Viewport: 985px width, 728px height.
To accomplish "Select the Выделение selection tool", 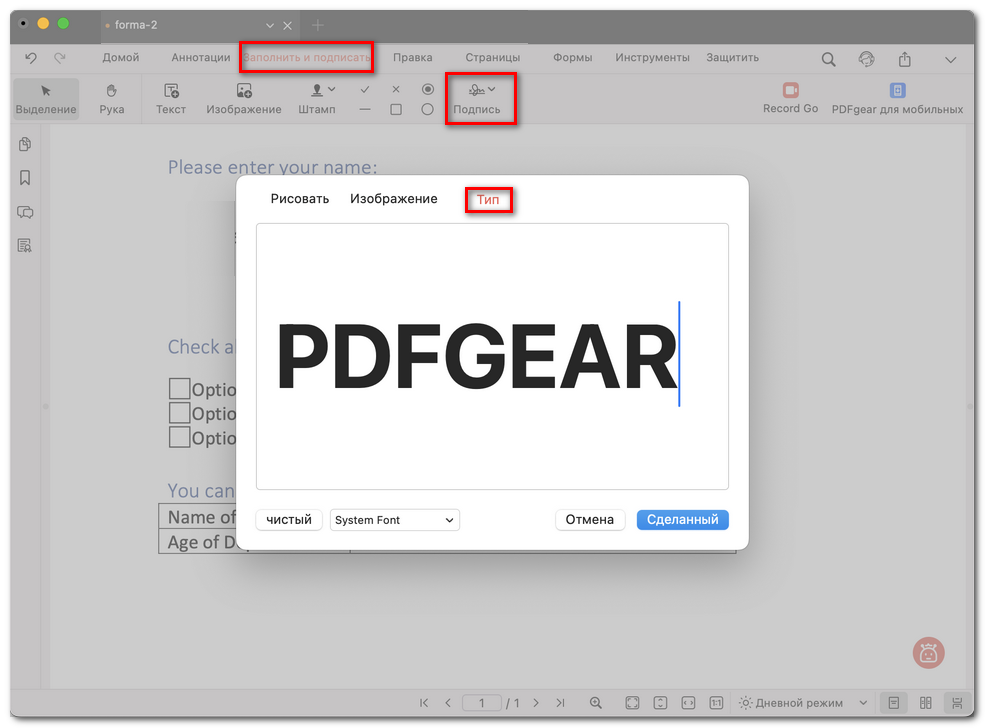I will pyautogui.click(x=46, y=99).
